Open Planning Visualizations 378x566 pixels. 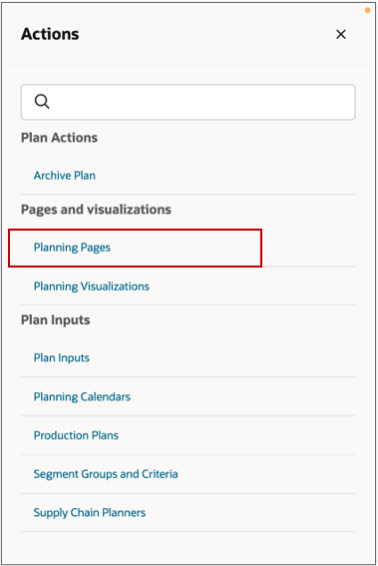pos(91,286)
